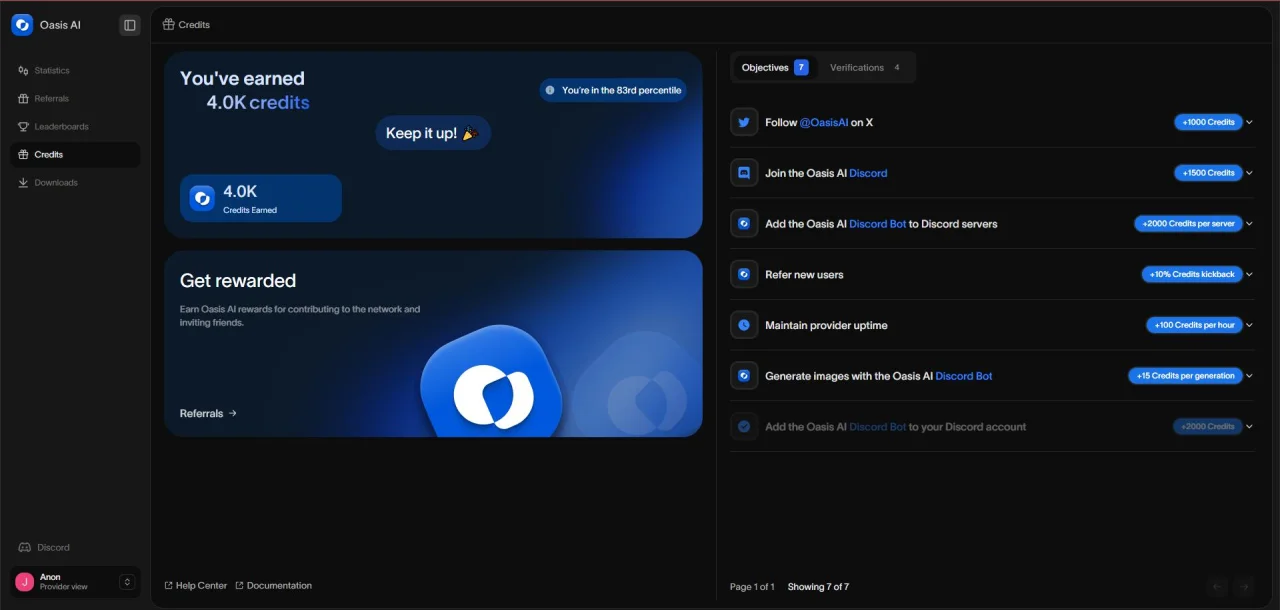Open the Documentation link

273,586
